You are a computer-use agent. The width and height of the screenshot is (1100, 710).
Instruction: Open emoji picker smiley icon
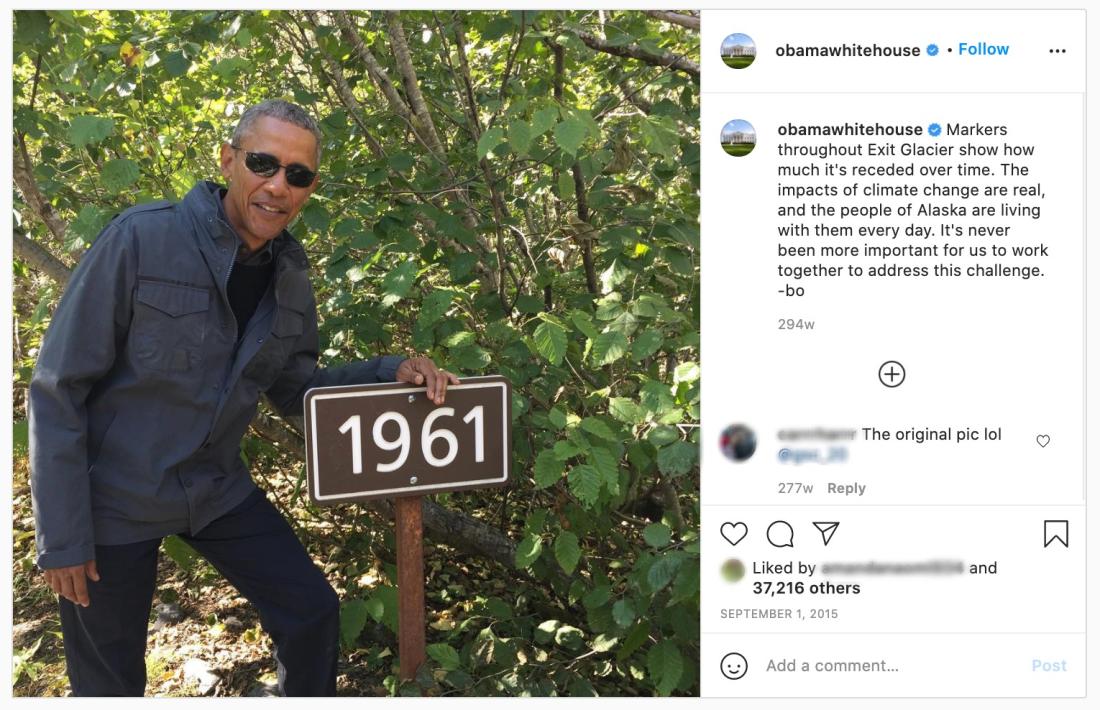pyautogui.click(x=734, y=666)
